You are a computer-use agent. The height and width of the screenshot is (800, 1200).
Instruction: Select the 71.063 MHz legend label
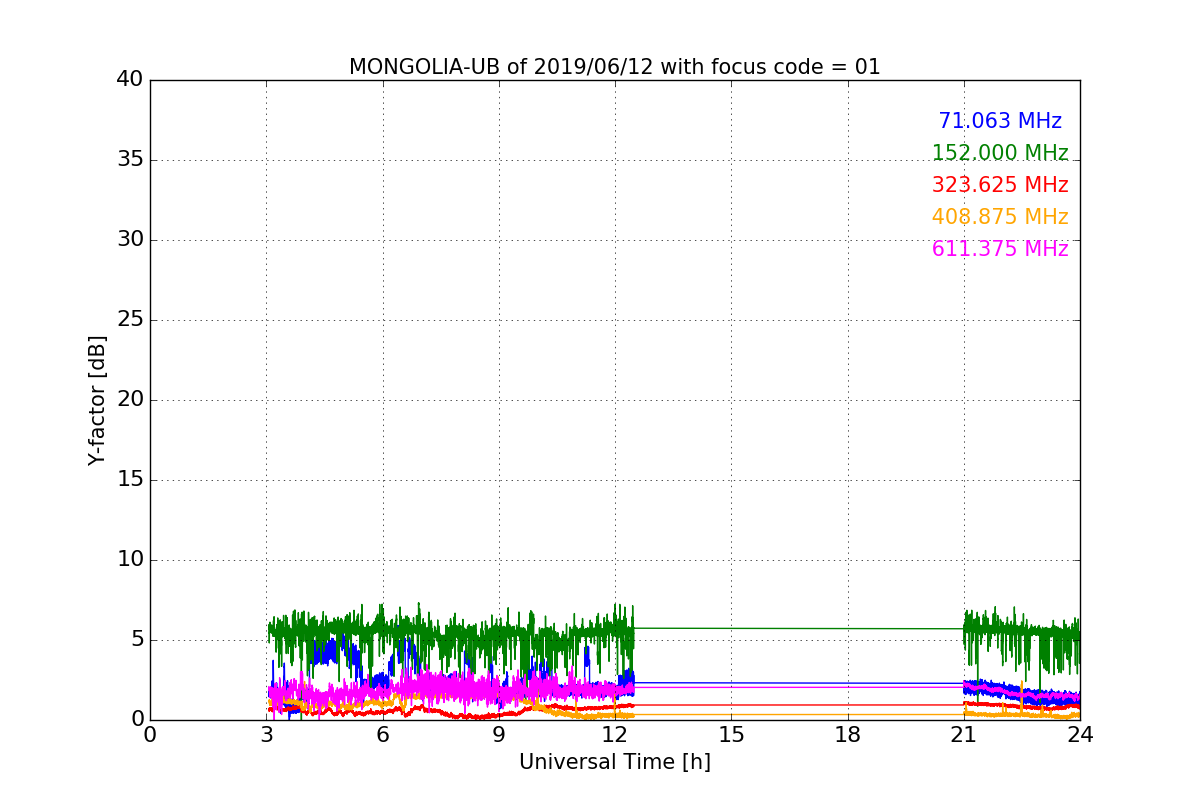1000,121
